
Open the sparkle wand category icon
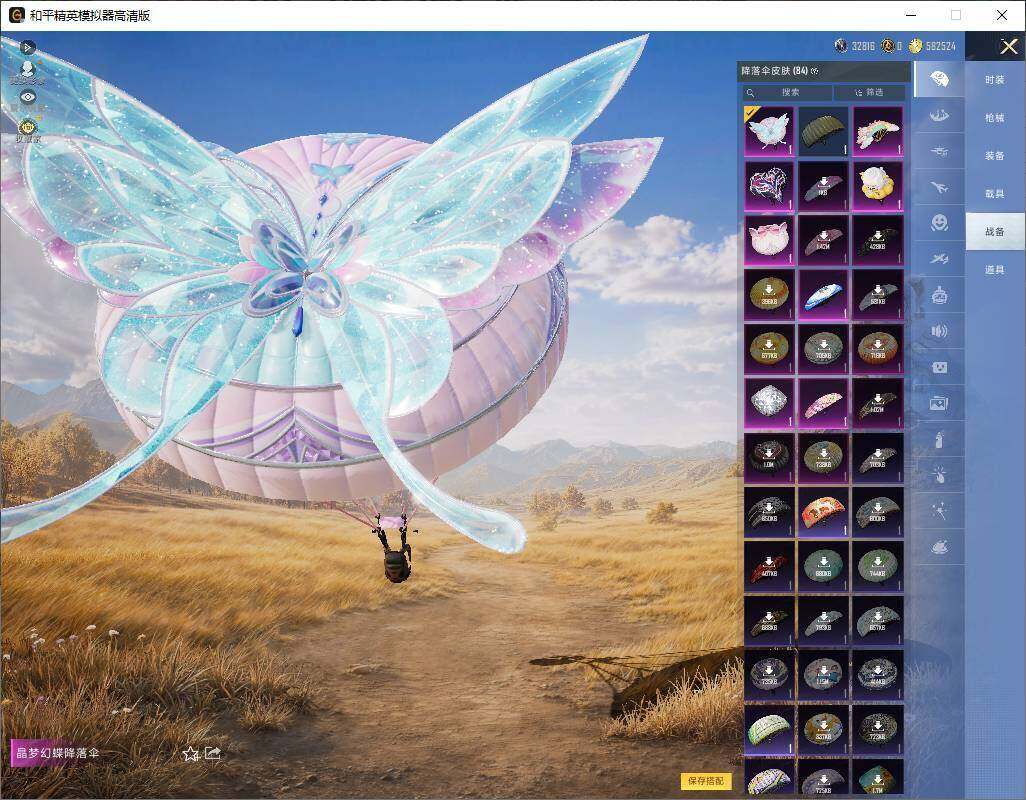[x=939, y=511]
